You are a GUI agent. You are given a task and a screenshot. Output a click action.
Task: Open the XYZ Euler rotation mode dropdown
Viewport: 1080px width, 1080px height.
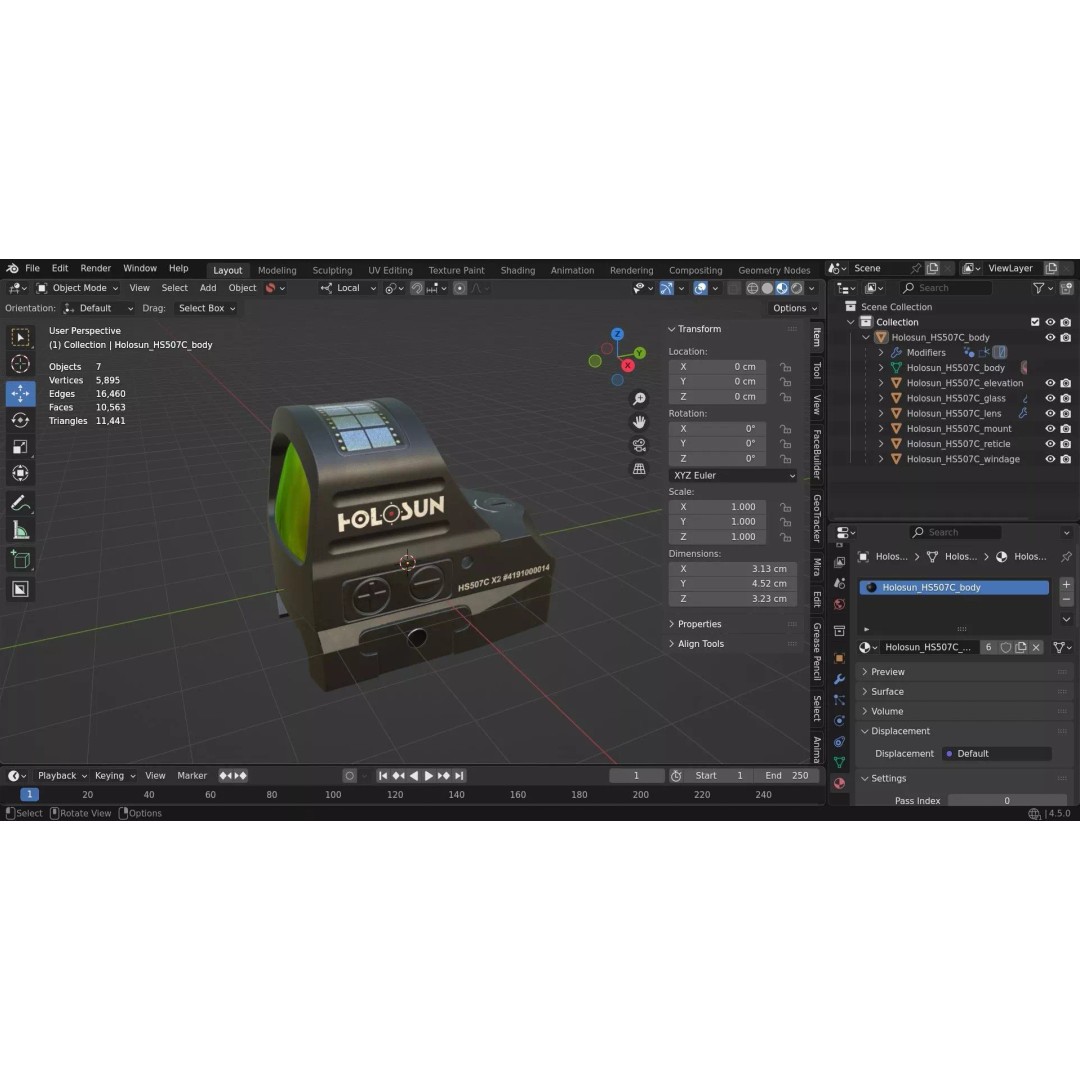pos(733,476)
